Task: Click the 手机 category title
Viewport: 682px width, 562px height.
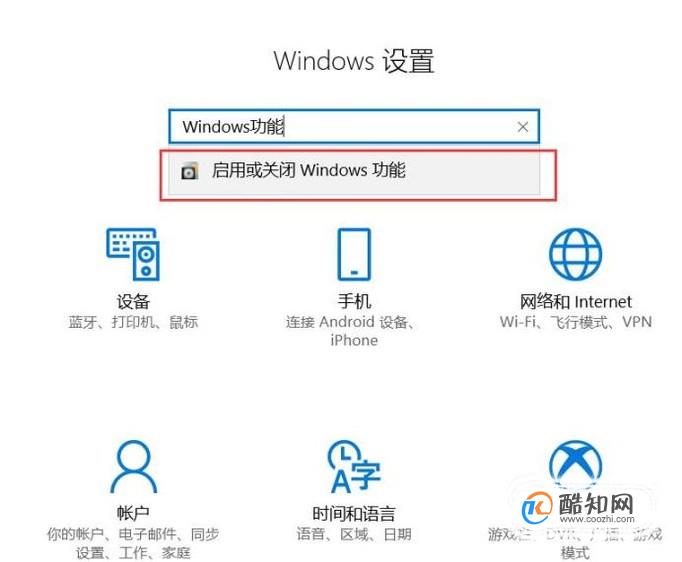Action: (354, 301)
